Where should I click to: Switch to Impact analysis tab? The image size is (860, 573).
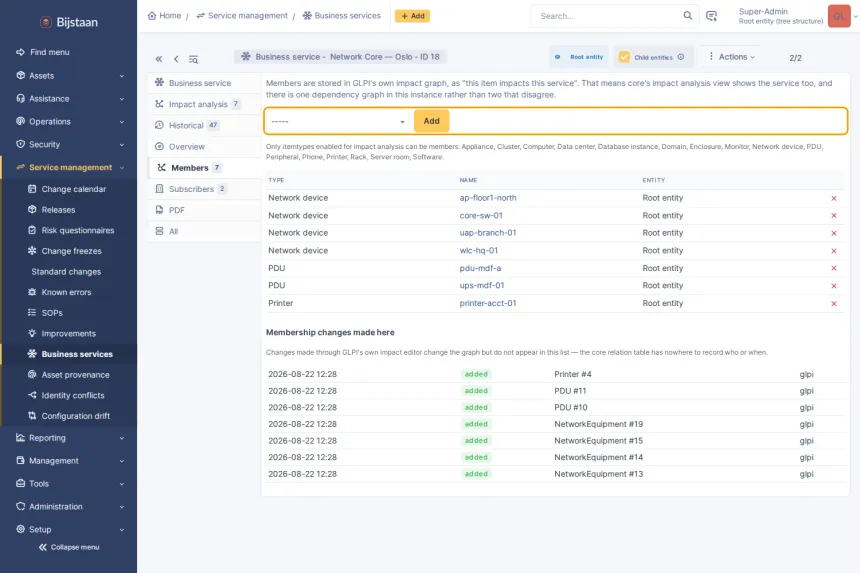pyautogui.click(x=204, y=104)
